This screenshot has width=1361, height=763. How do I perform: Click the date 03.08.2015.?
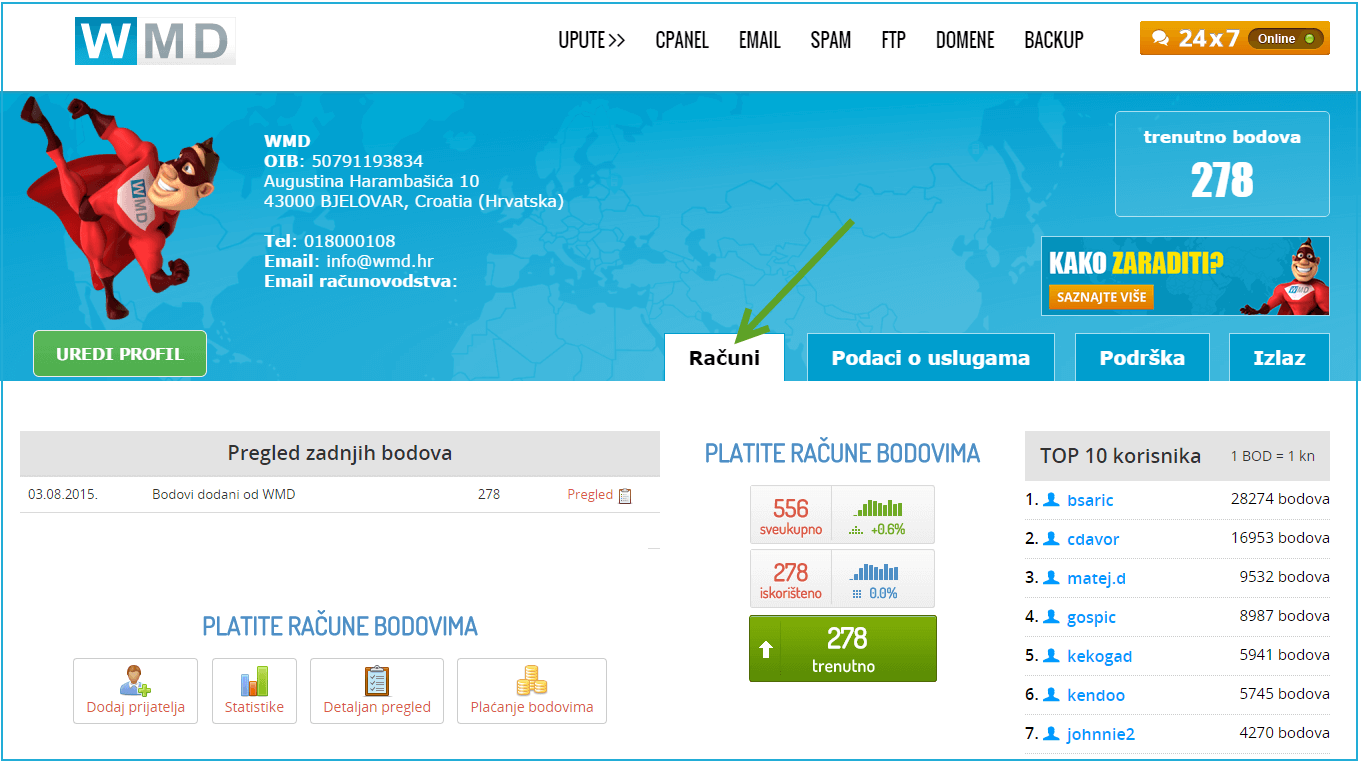pos(63,494)
